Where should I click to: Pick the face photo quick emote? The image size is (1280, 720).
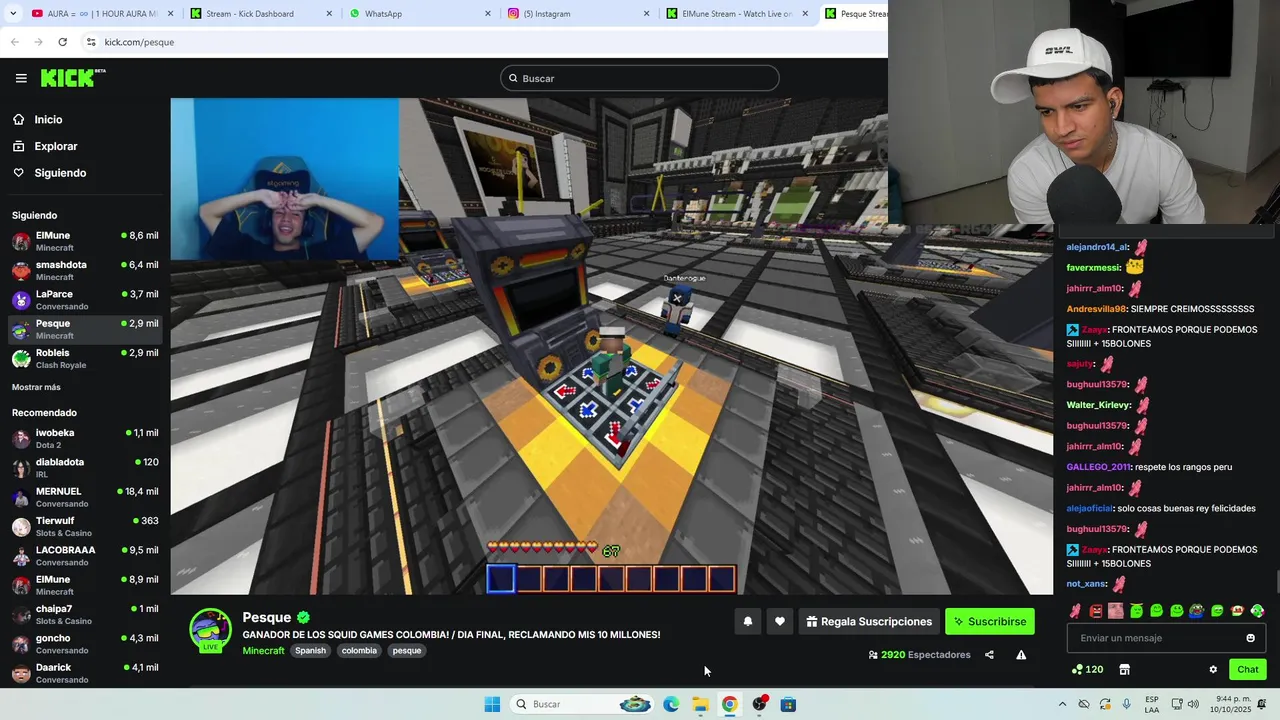(1116, 611)
